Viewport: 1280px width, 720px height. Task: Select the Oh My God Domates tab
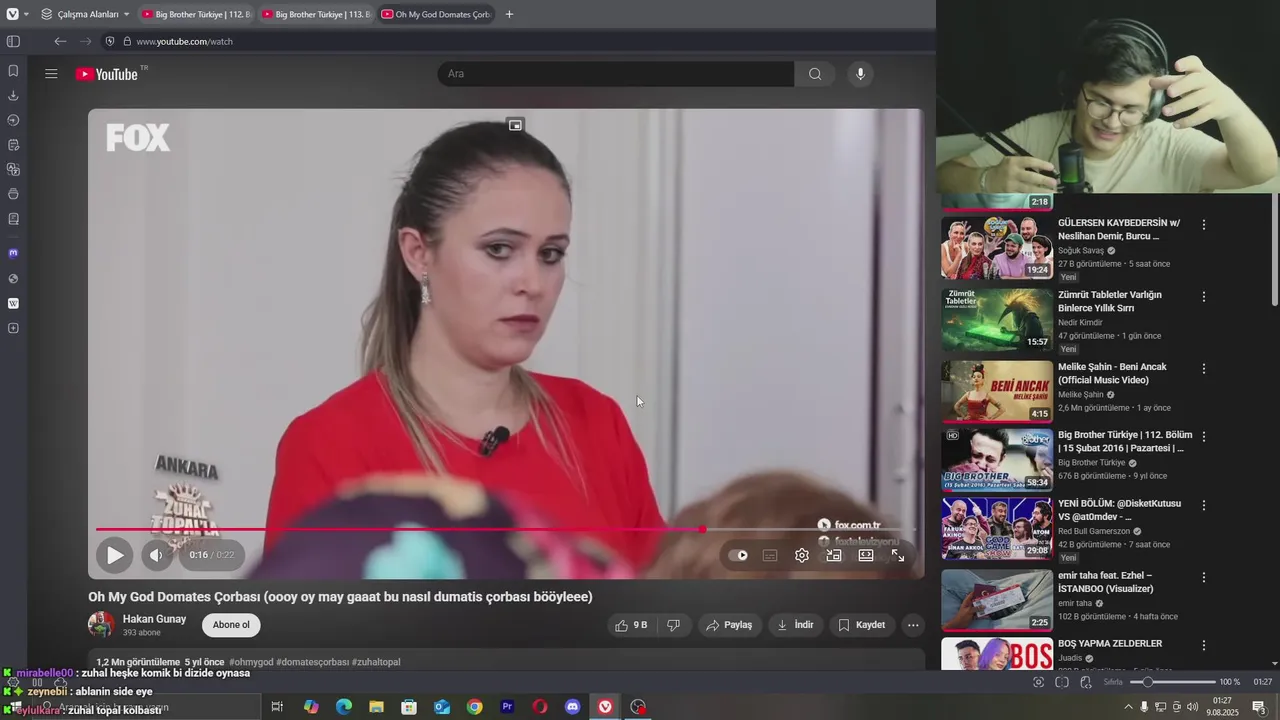click(x=435, y=14)
